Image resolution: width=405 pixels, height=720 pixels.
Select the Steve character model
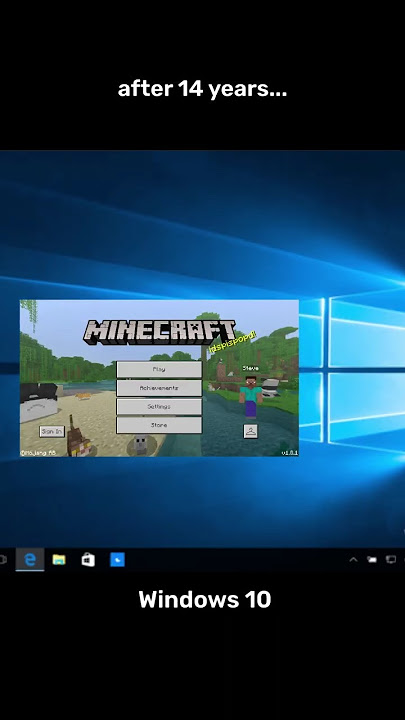click(x=251, y=397)
